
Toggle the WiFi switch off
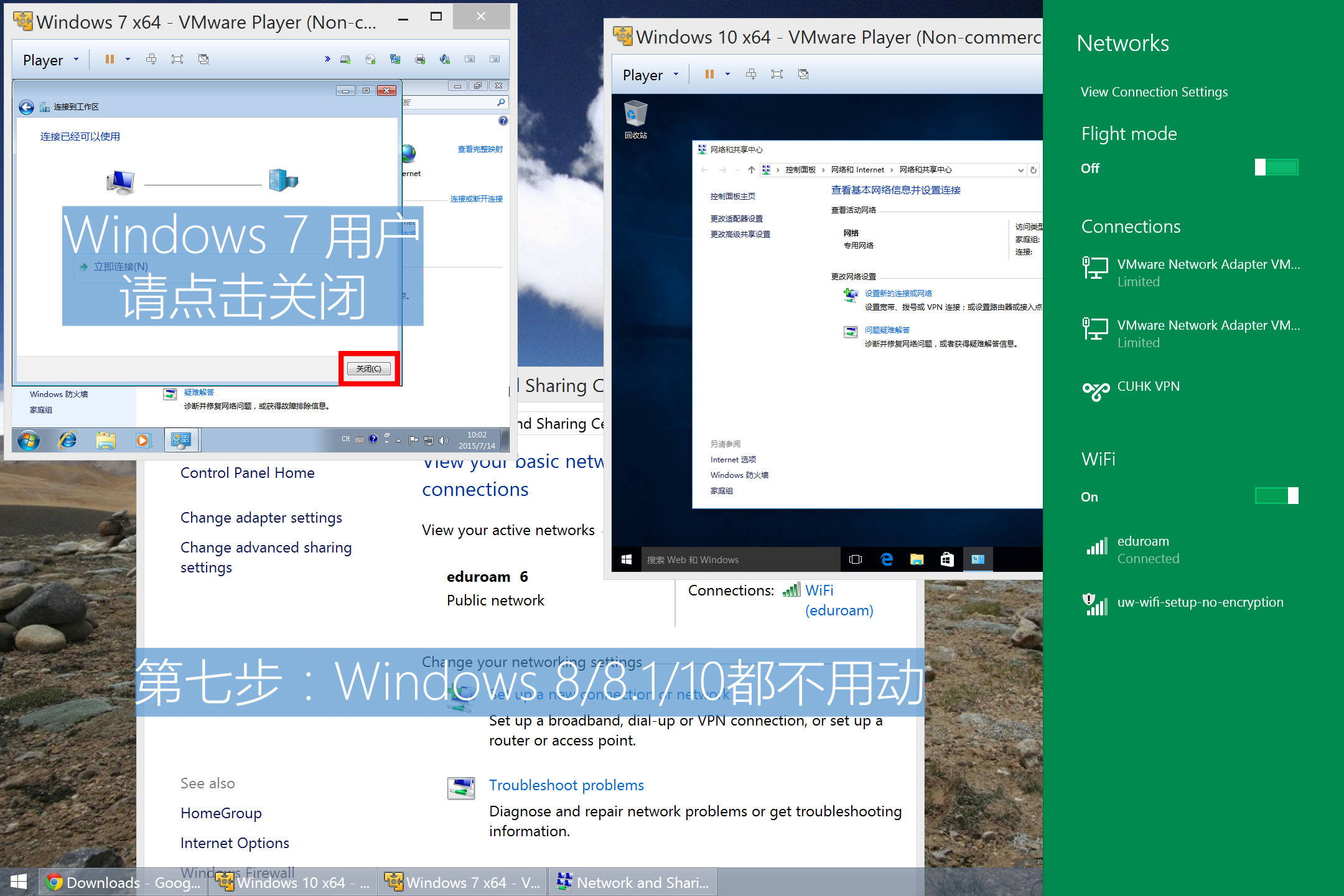click(1276, 496)
